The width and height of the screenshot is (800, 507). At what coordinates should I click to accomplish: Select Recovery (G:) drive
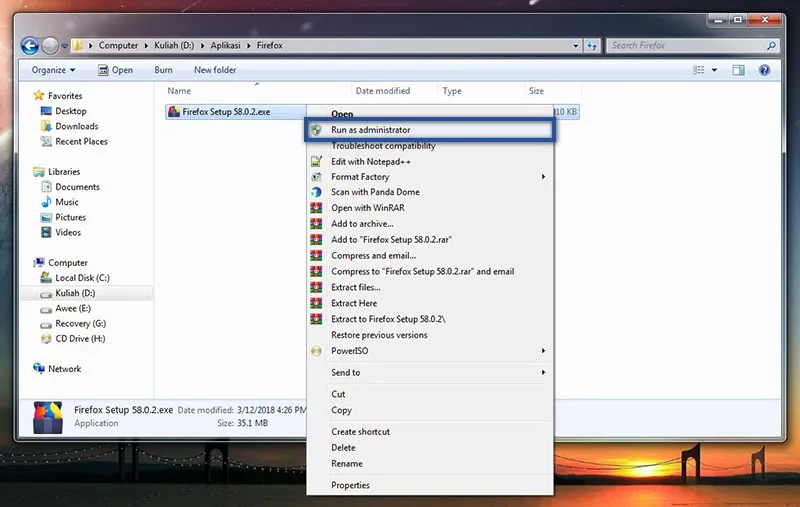[73, 323]
